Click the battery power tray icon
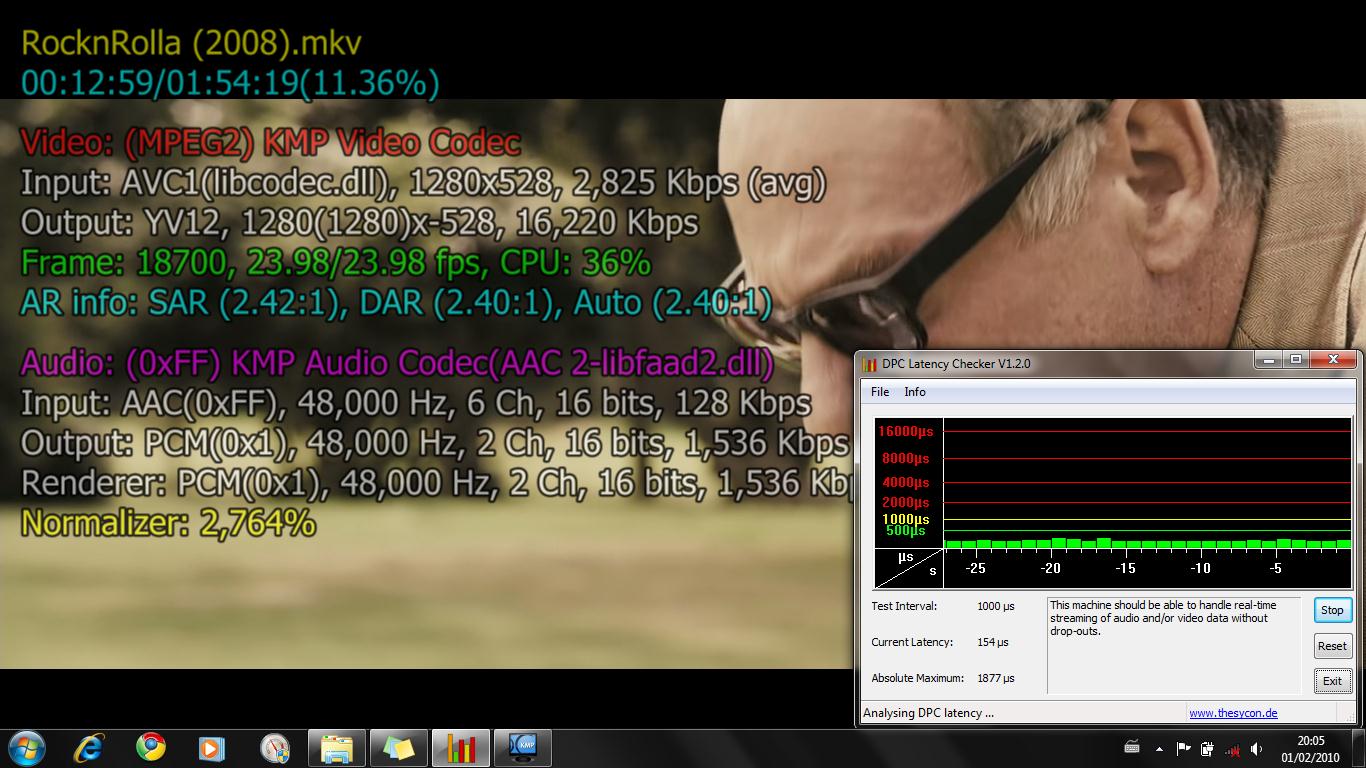Screen dimensions: 1366x768 (x=1207, y=748)
